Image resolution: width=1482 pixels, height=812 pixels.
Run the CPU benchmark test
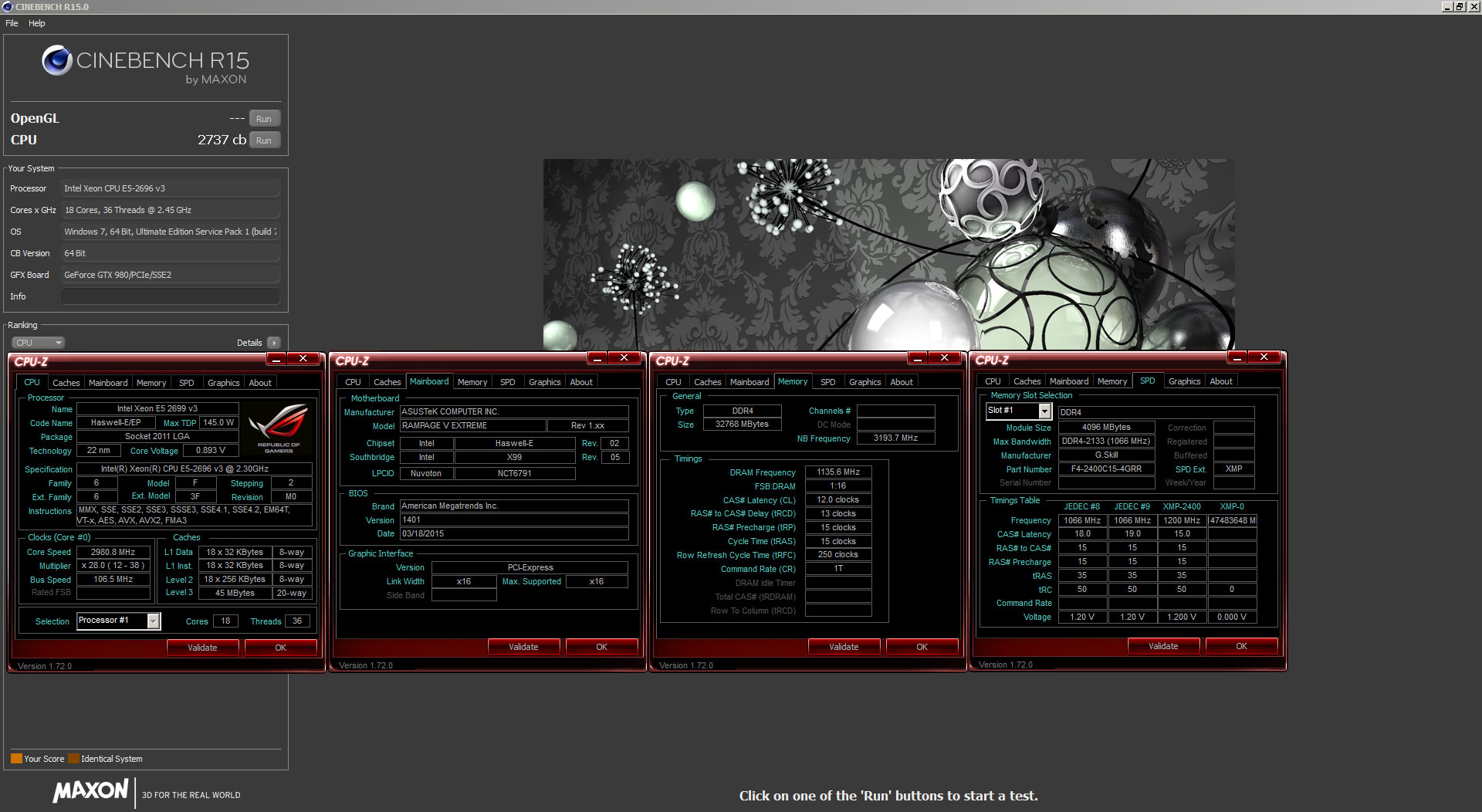click(264, 140)
